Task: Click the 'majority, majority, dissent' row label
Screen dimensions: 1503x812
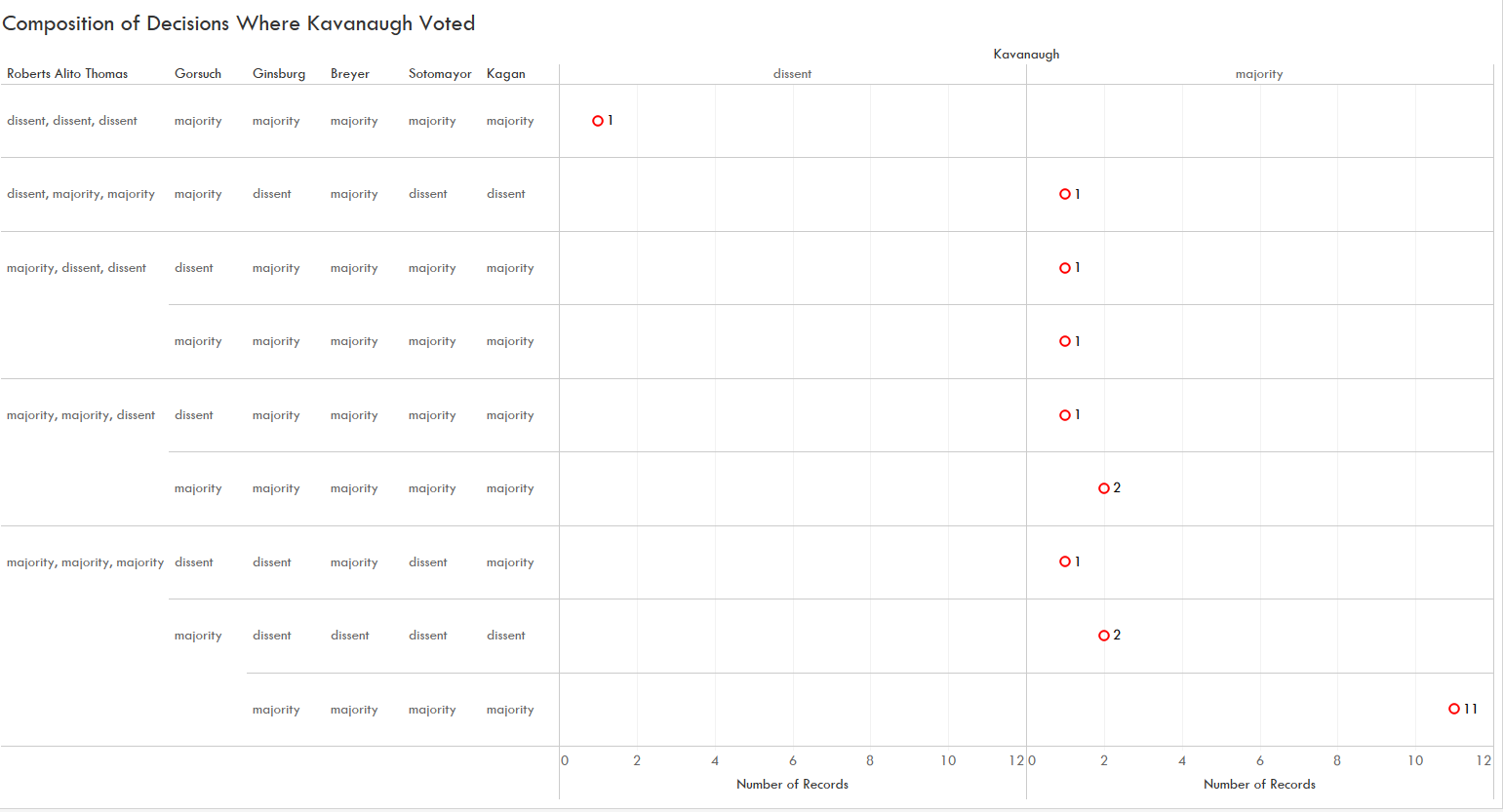Action: click(81, 415)
